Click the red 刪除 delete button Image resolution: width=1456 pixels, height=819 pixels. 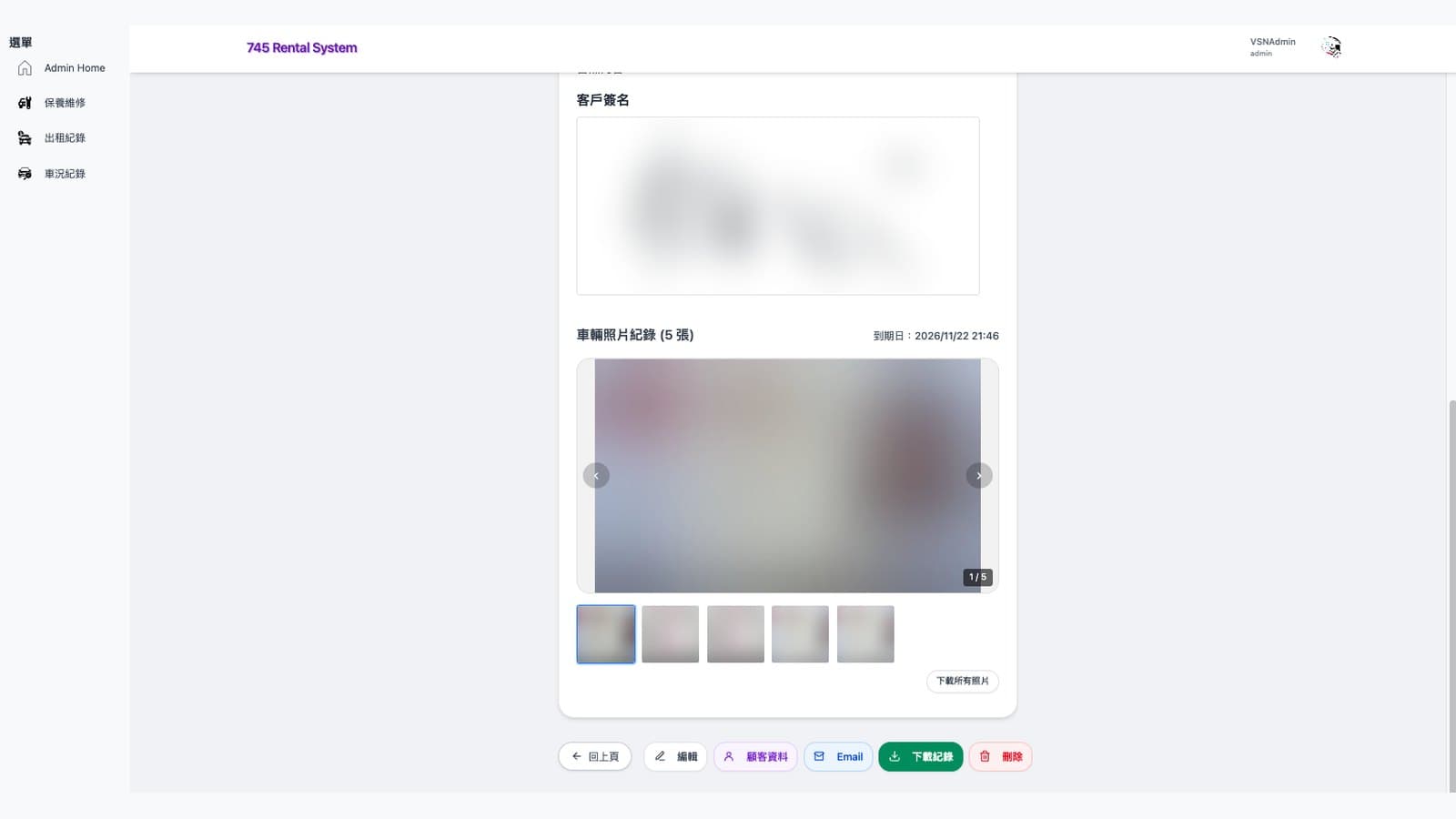1001,757
